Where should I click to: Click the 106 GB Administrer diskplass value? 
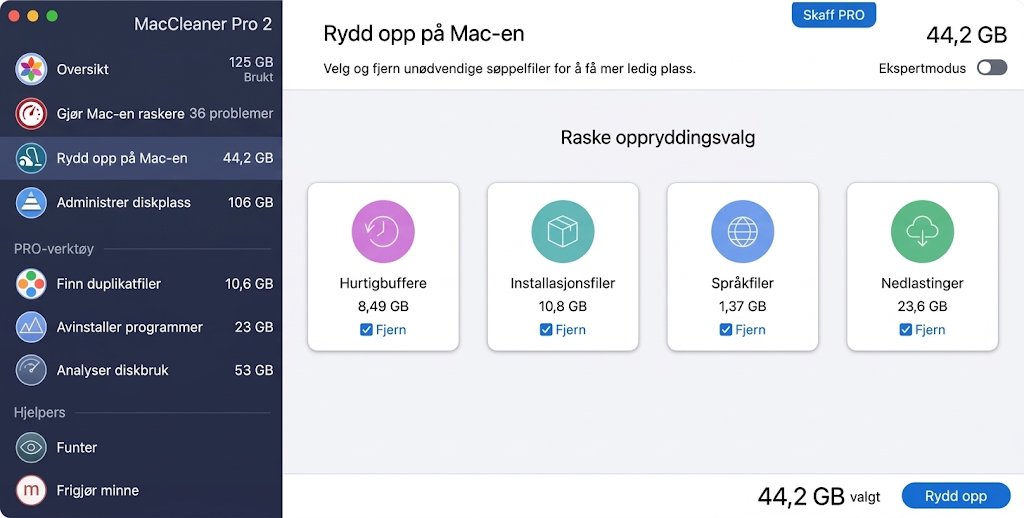[250, 202]
